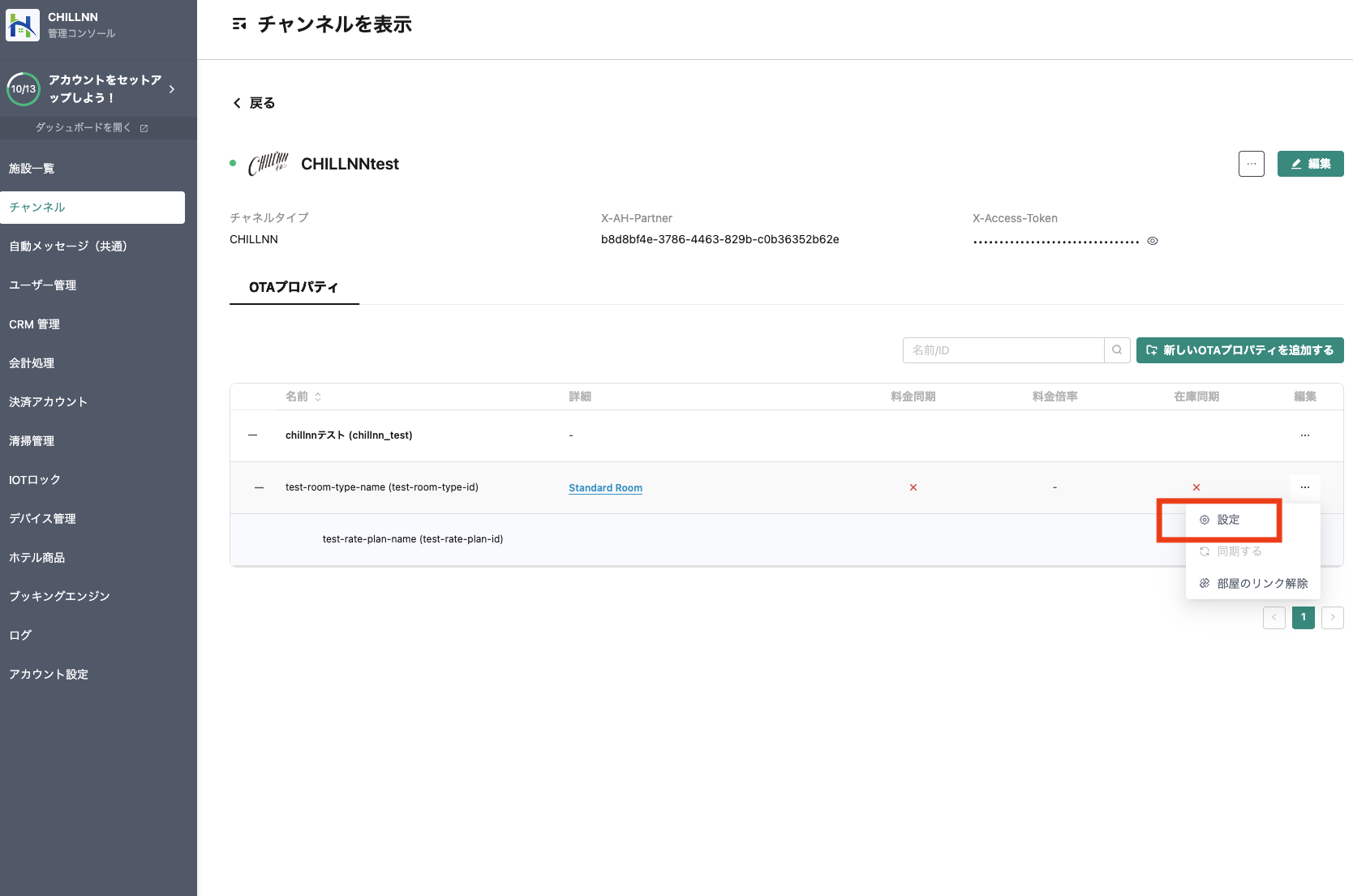Select チャンネル sidebar item
Screen dimensions: 1353x896
click(92, 208)
